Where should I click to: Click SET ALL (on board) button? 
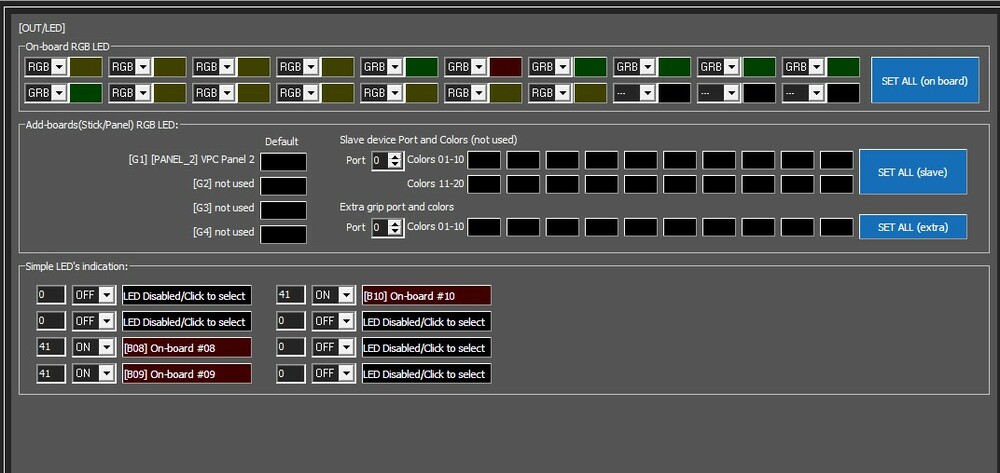pyautogui.click(x=925, y=80)
